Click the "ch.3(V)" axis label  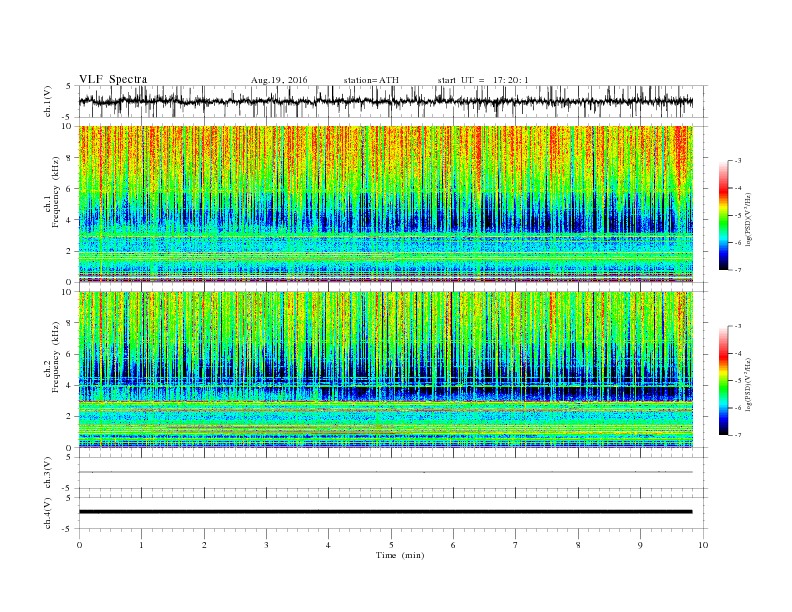pyautogui.click(x=48, y=473)
